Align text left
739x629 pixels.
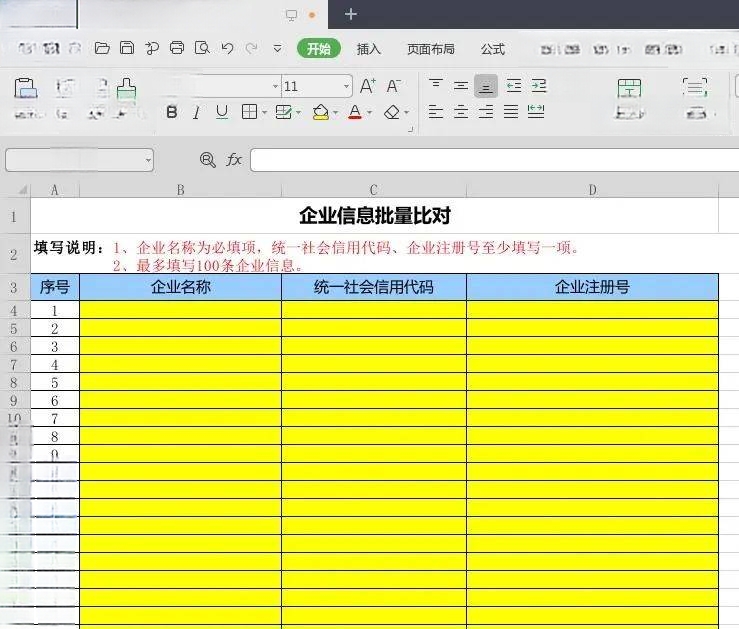(x=435, y=112)
